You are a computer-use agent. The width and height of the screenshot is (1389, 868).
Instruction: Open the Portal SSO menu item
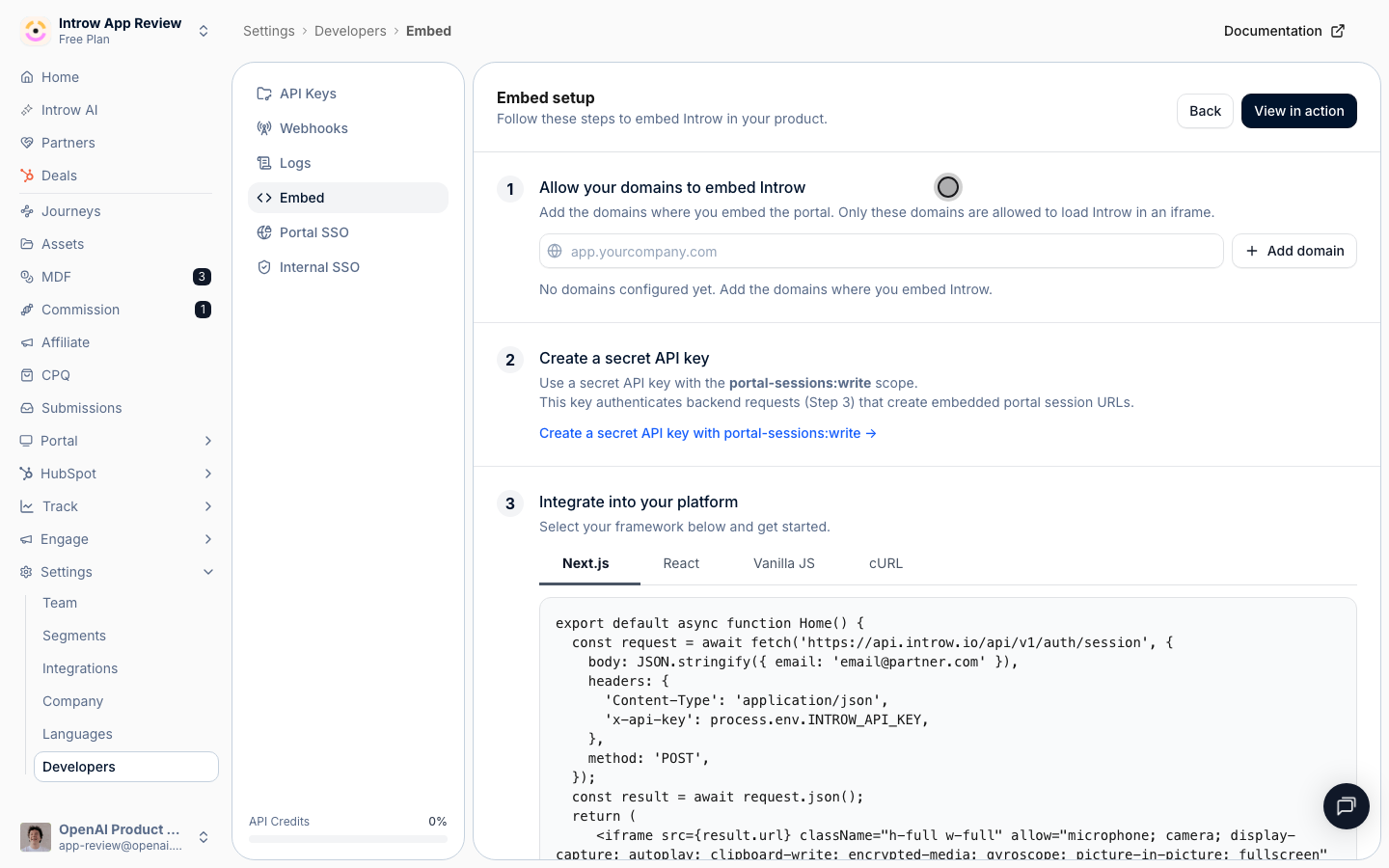pyautogui.click(x=348, y=232)
